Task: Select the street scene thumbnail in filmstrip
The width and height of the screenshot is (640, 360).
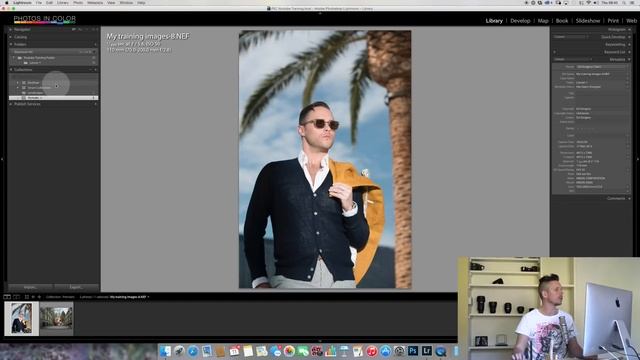Action: point(56,318)
